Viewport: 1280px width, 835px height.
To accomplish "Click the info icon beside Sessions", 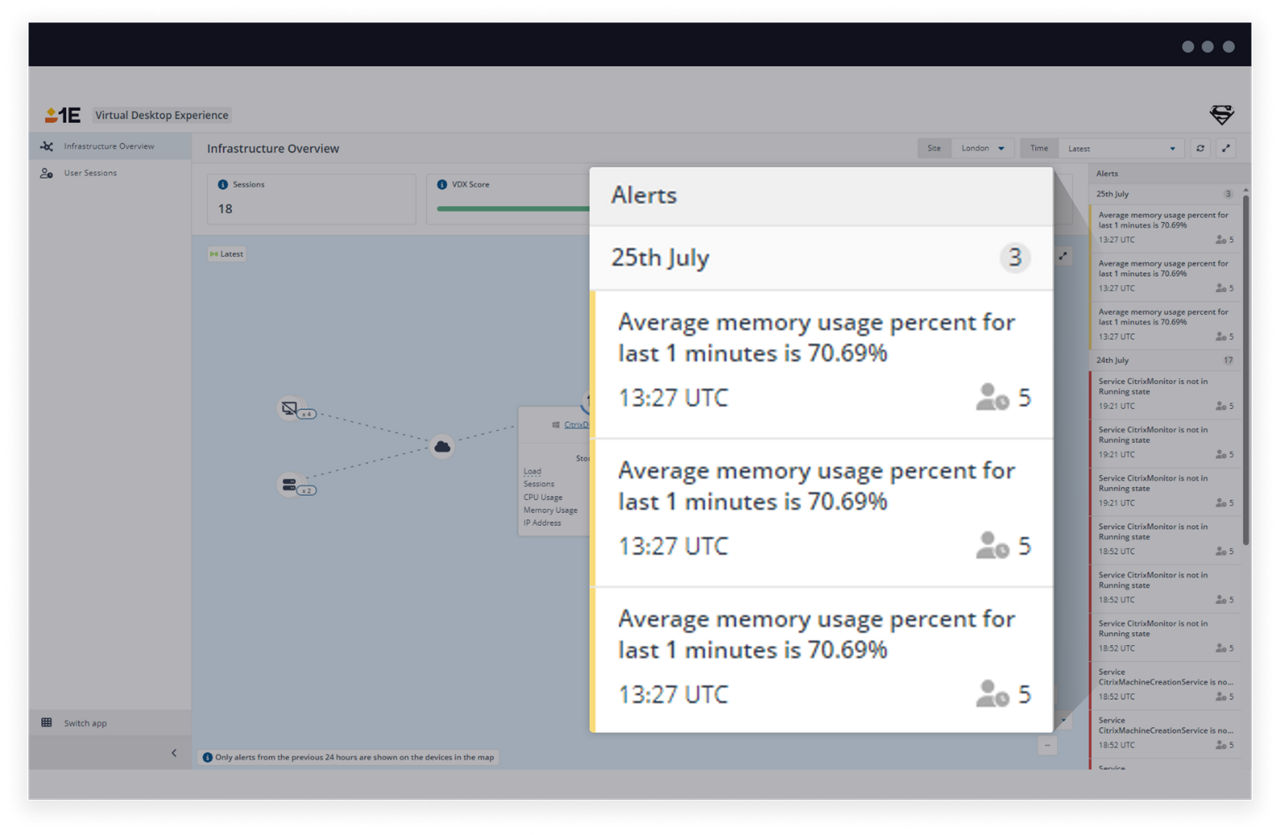I will click(223, 184).
